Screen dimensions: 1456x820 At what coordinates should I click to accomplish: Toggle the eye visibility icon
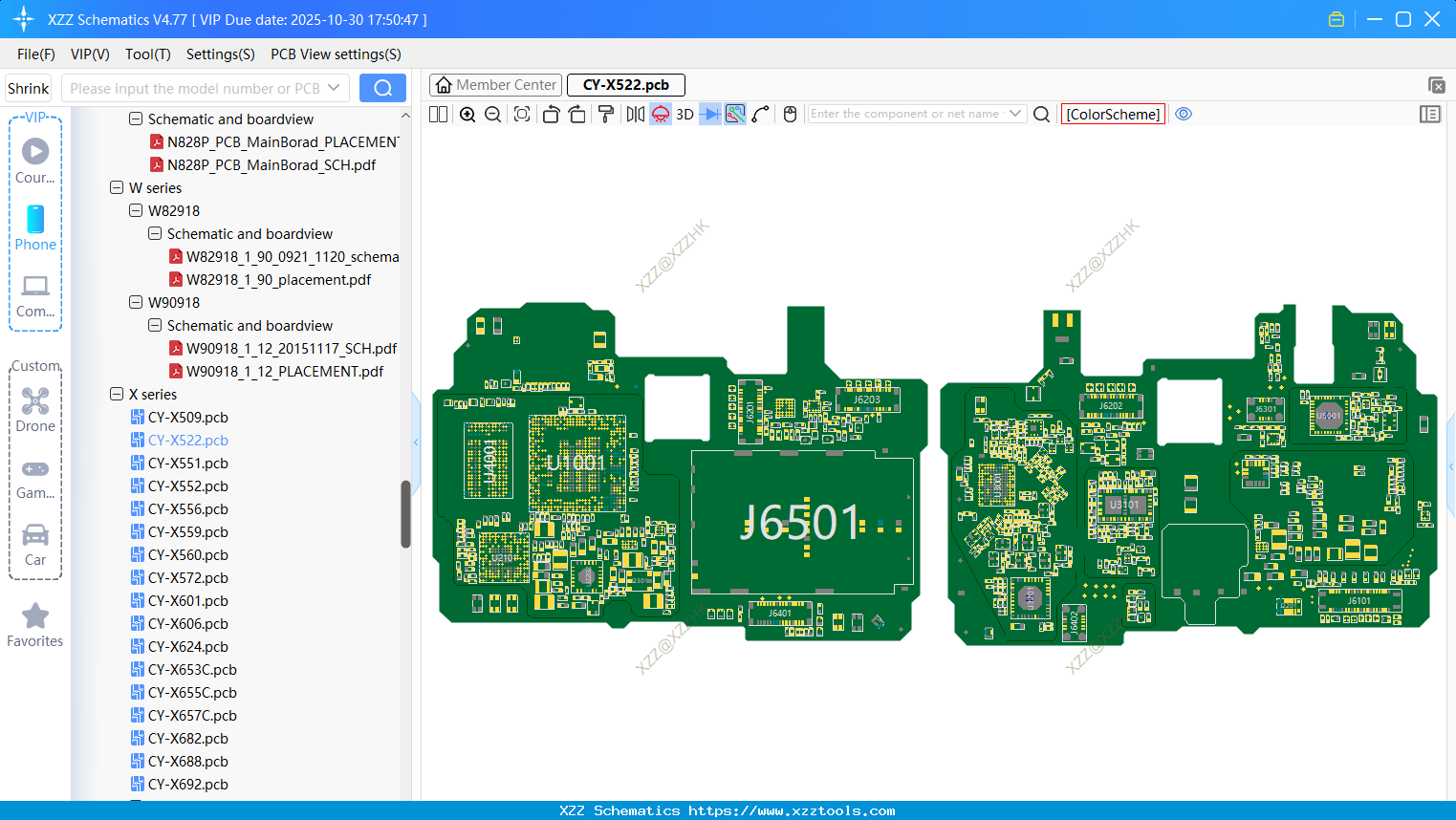tap(1184, 114)
